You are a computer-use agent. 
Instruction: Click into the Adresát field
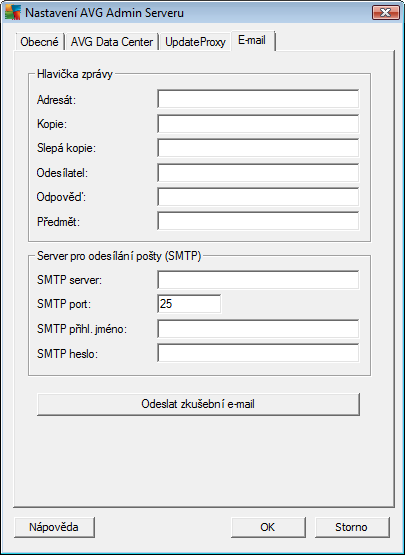[x=258, y=99]
